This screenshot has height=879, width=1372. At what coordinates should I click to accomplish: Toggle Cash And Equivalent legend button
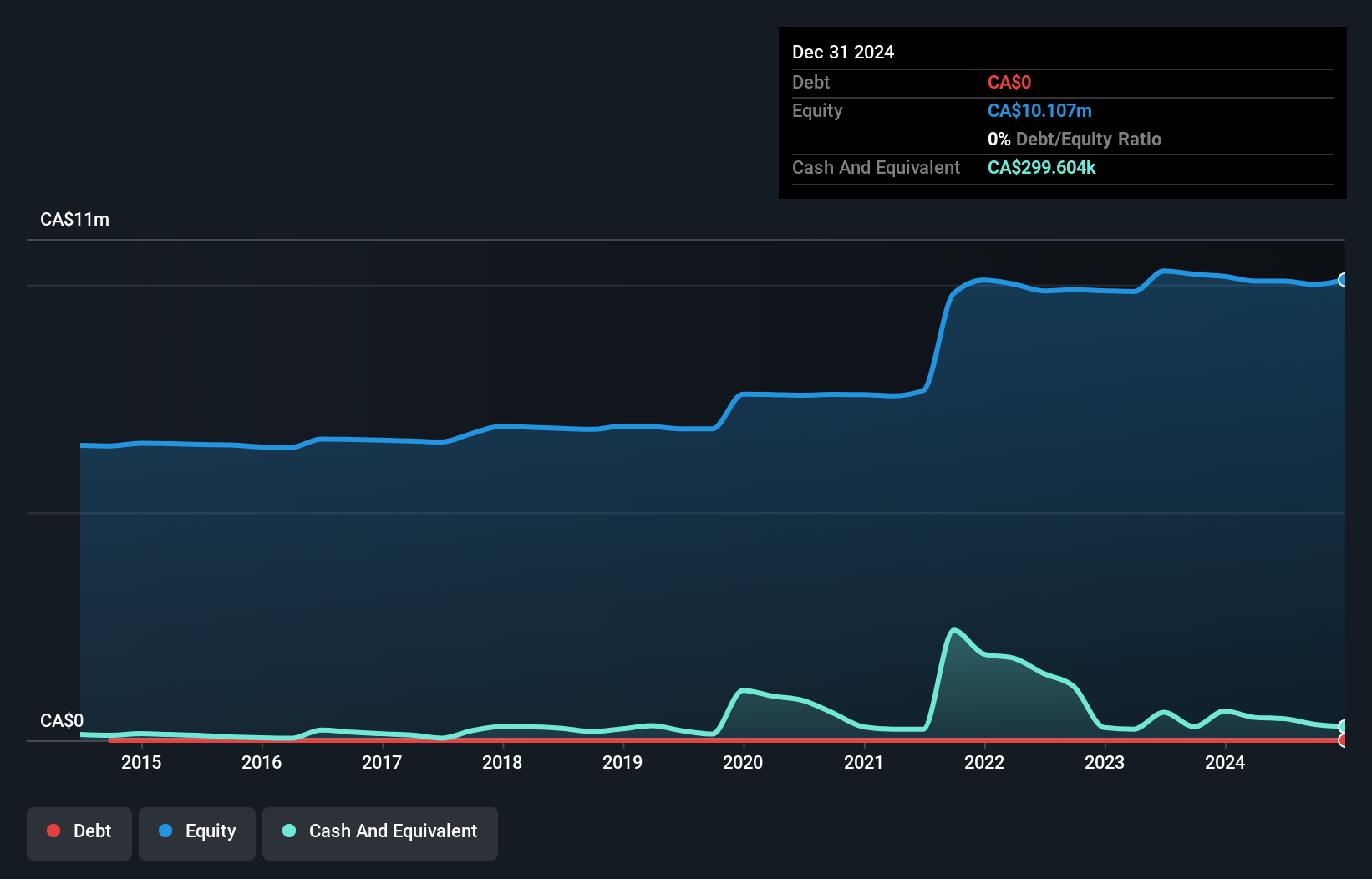(x=380, y=833)
